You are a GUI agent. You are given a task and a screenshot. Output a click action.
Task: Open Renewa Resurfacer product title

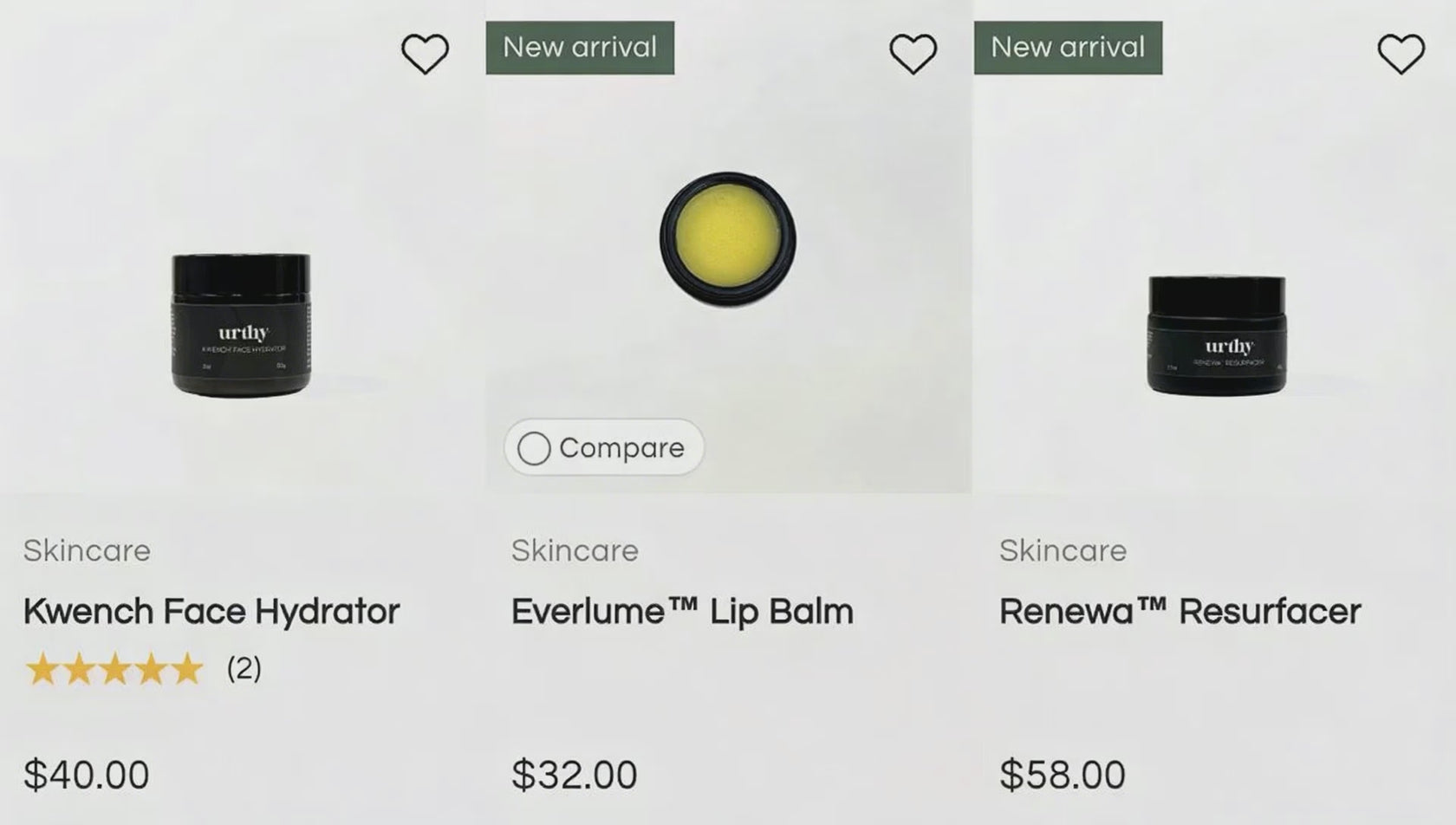pos(1180,612)
